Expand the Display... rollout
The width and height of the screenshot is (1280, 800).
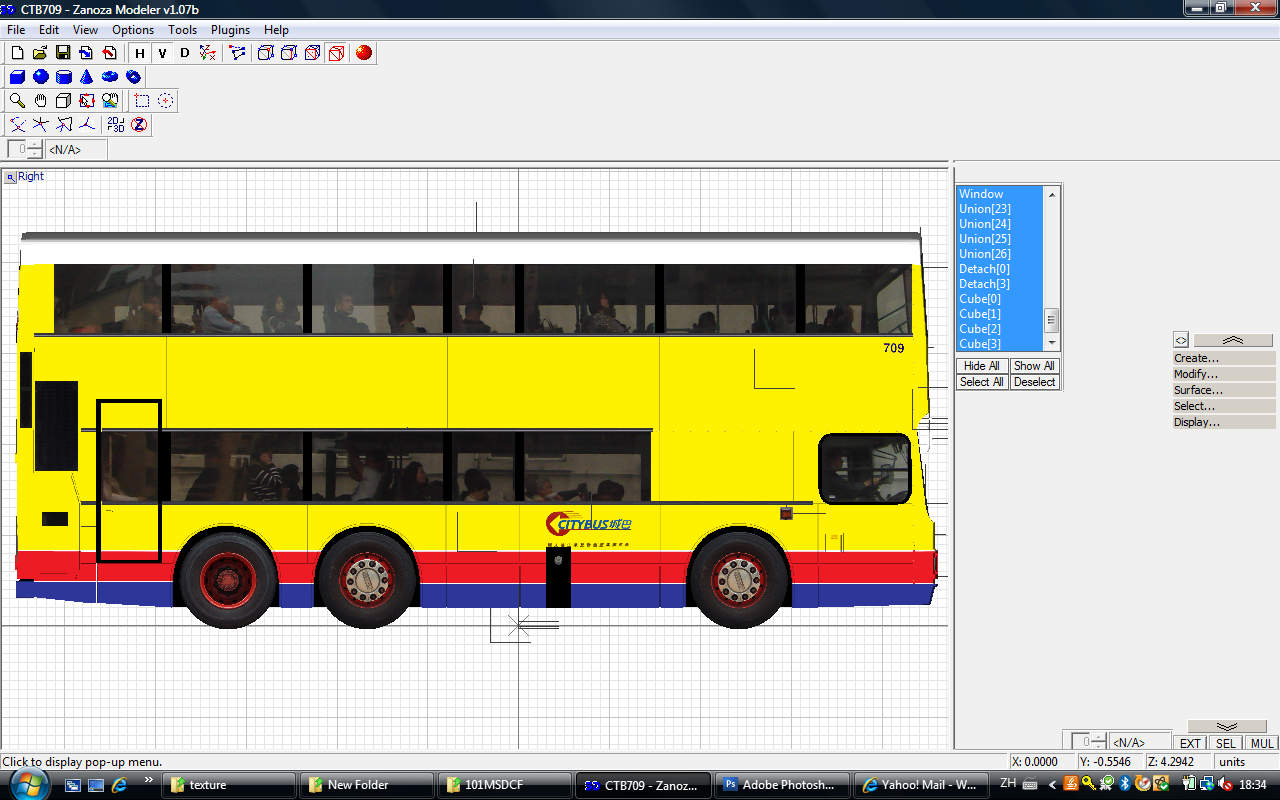click(x=1224, y=422)
